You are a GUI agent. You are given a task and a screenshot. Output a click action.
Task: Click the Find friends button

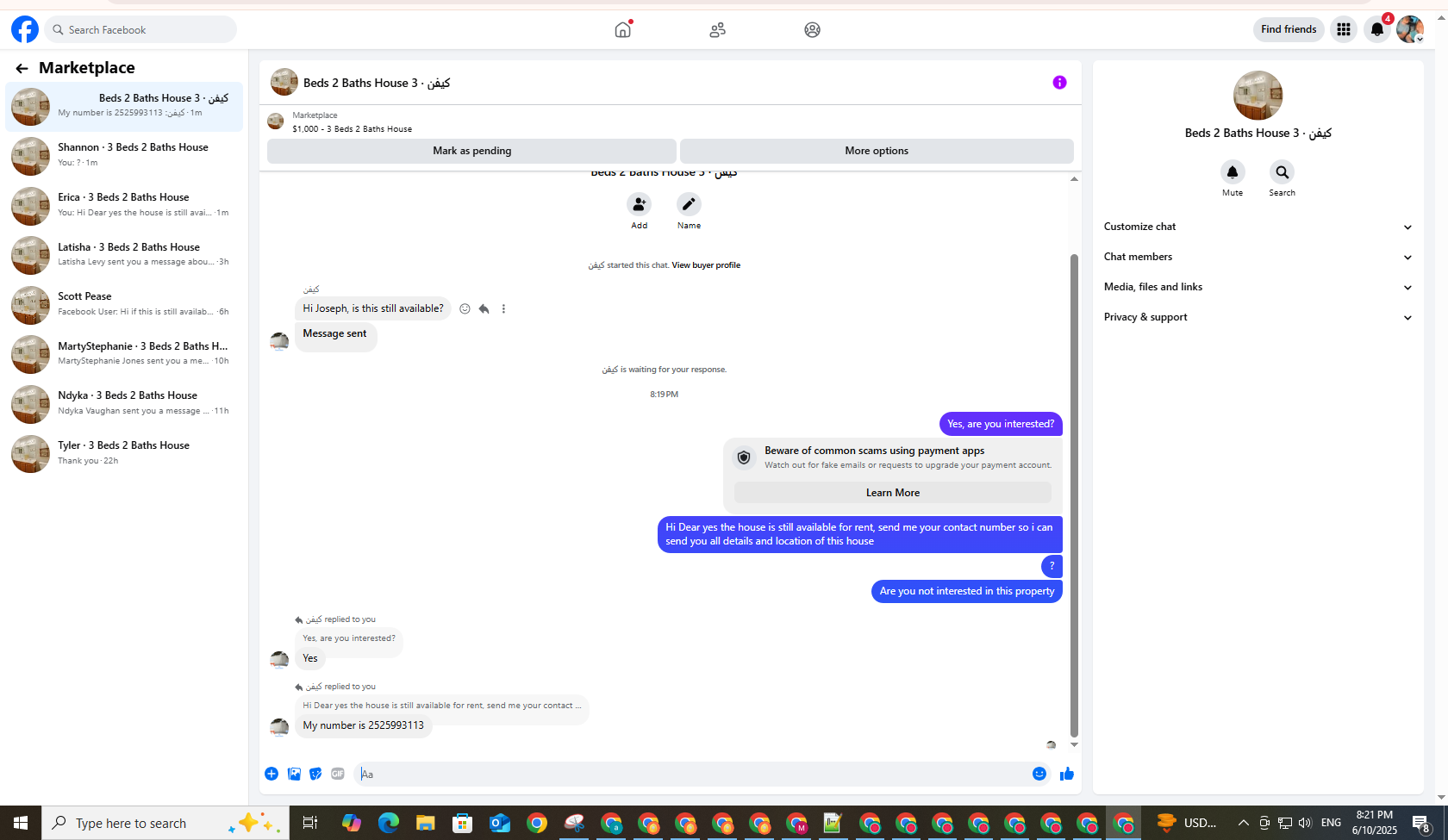[x=1289, y=29]
